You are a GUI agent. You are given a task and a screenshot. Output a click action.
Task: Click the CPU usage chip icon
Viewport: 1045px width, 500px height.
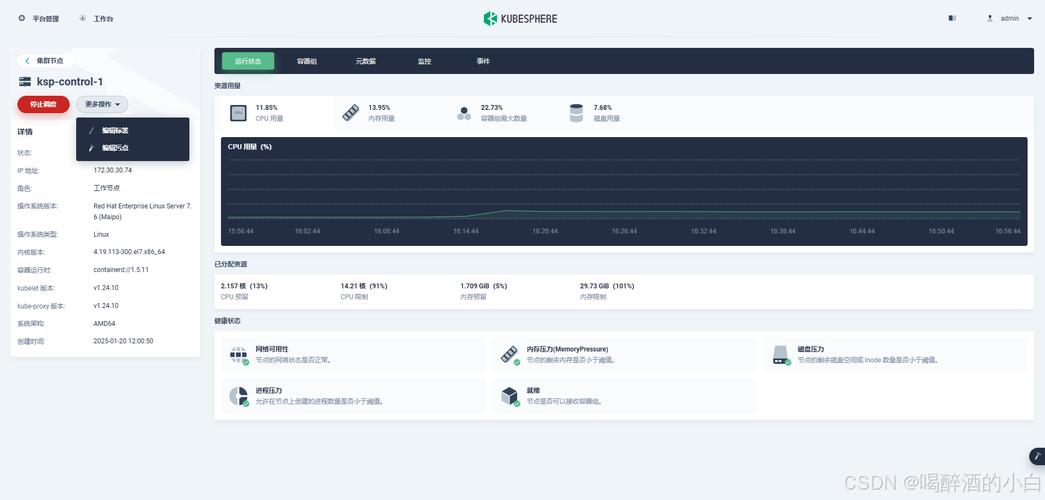coord(237,113)
